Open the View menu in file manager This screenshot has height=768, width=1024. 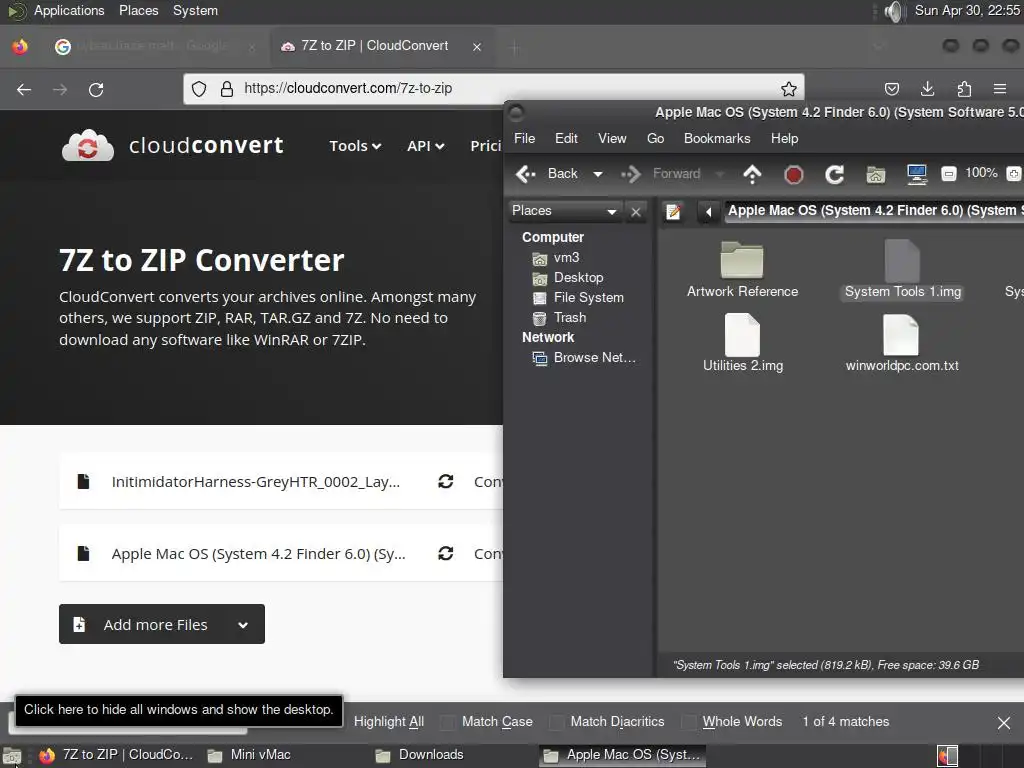coord(612,138)
